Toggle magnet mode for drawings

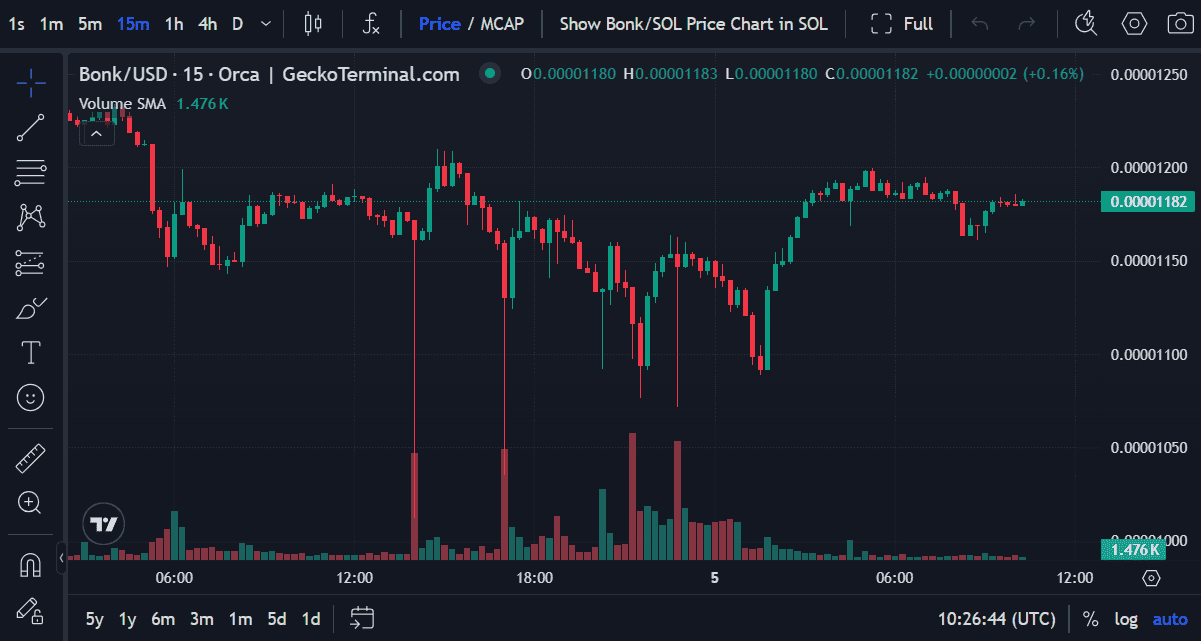[x=31, y=565]
